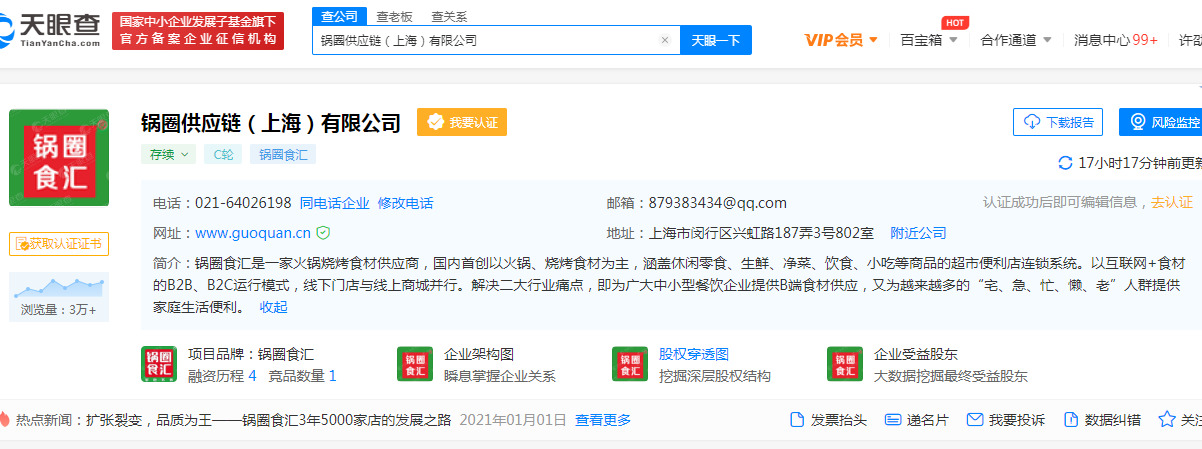Click the 锅圈食汇 company logo image
Viewport: 1202px width, 449px height.
click(59, 158)
